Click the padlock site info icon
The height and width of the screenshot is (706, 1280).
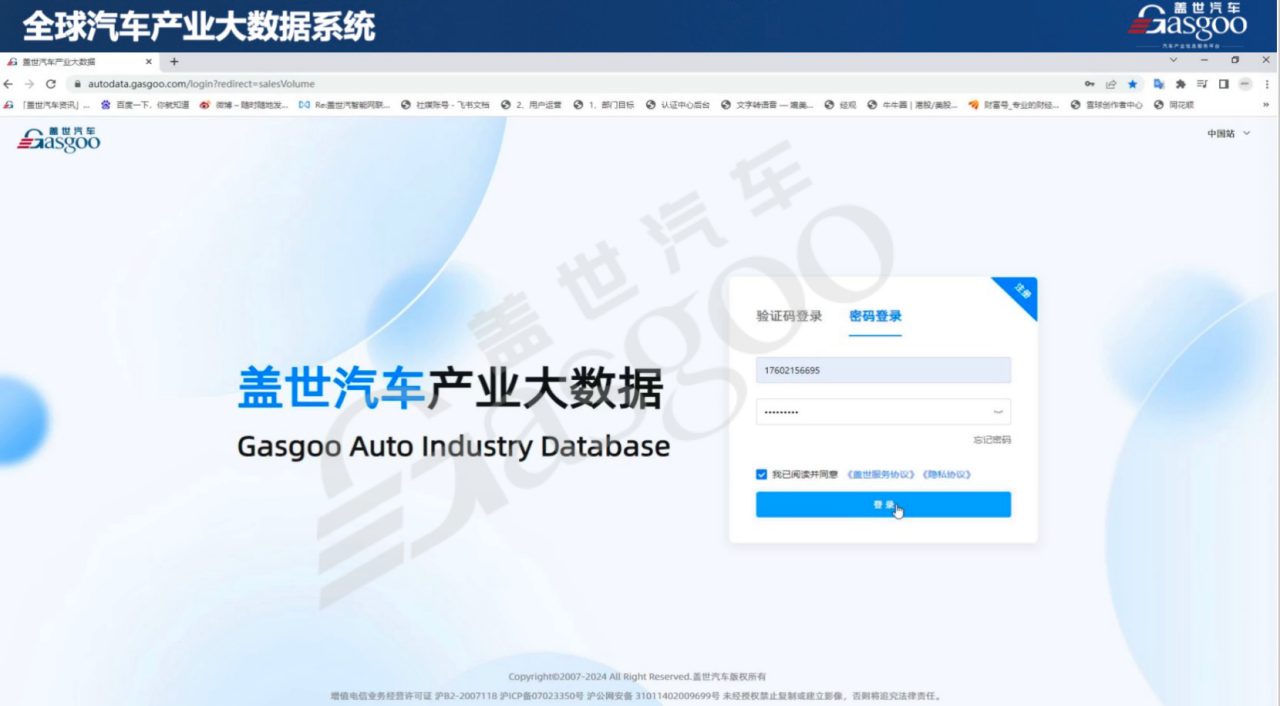point(77,84)
